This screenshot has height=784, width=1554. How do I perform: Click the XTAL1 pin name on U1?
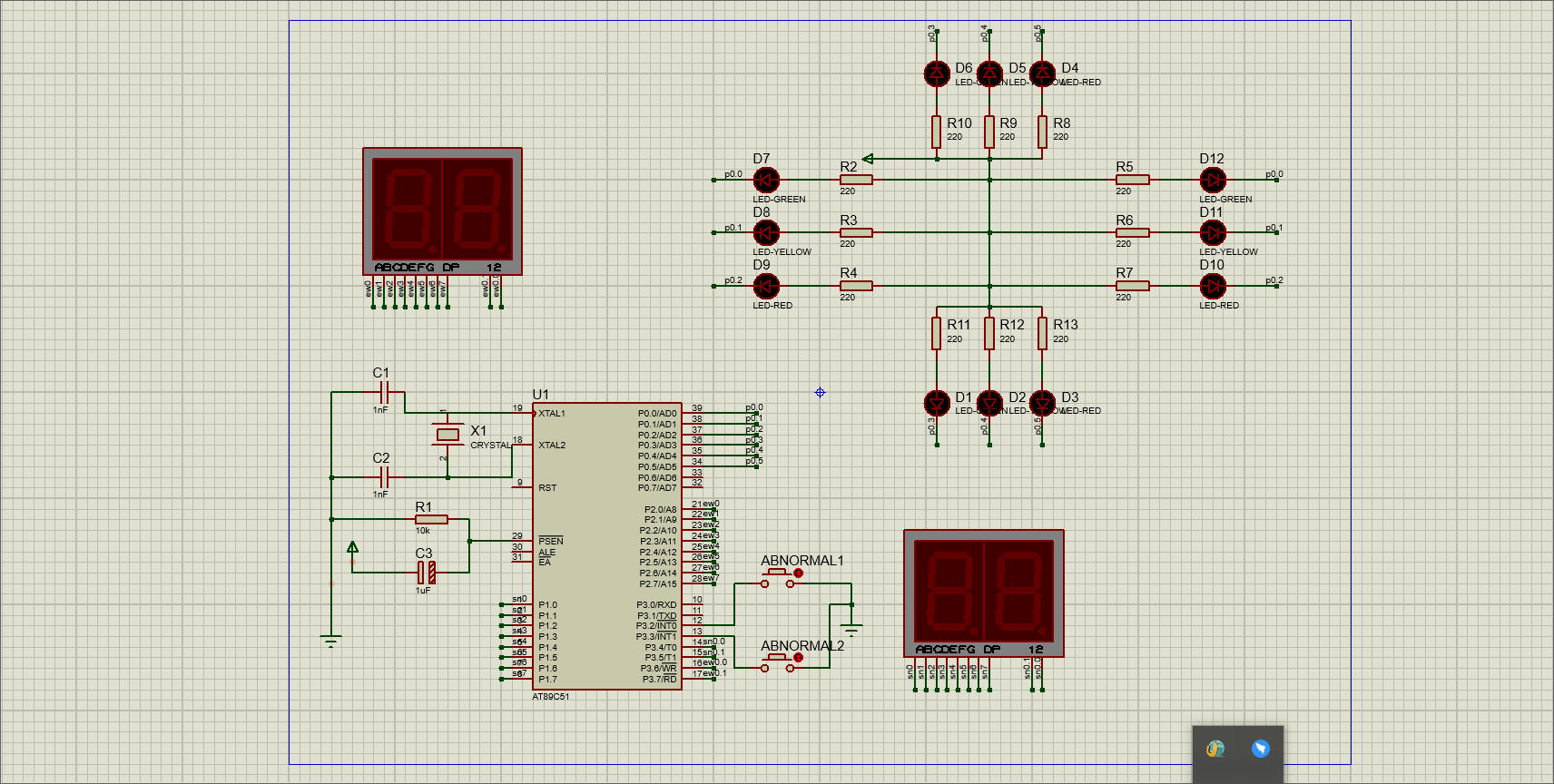tap(552, 414)
